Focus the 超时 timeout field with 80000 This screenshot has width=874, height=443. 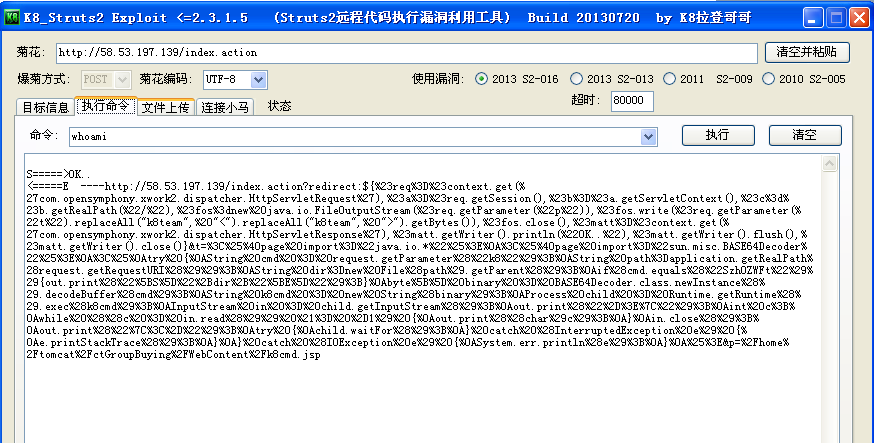pos(632,101)
